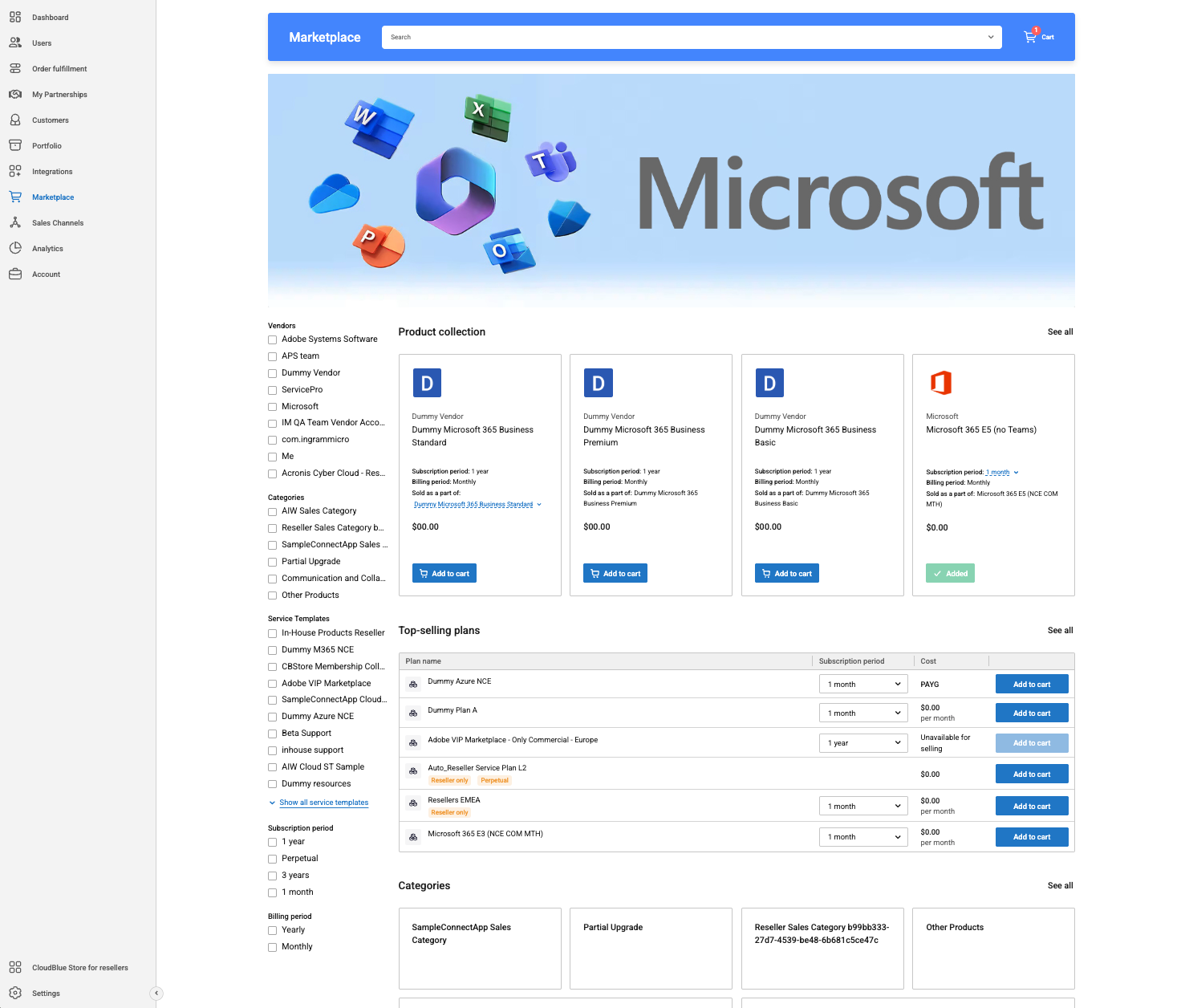Click the plan icon beside Adobe VIP Marketplace

click(x=413, y=742)
